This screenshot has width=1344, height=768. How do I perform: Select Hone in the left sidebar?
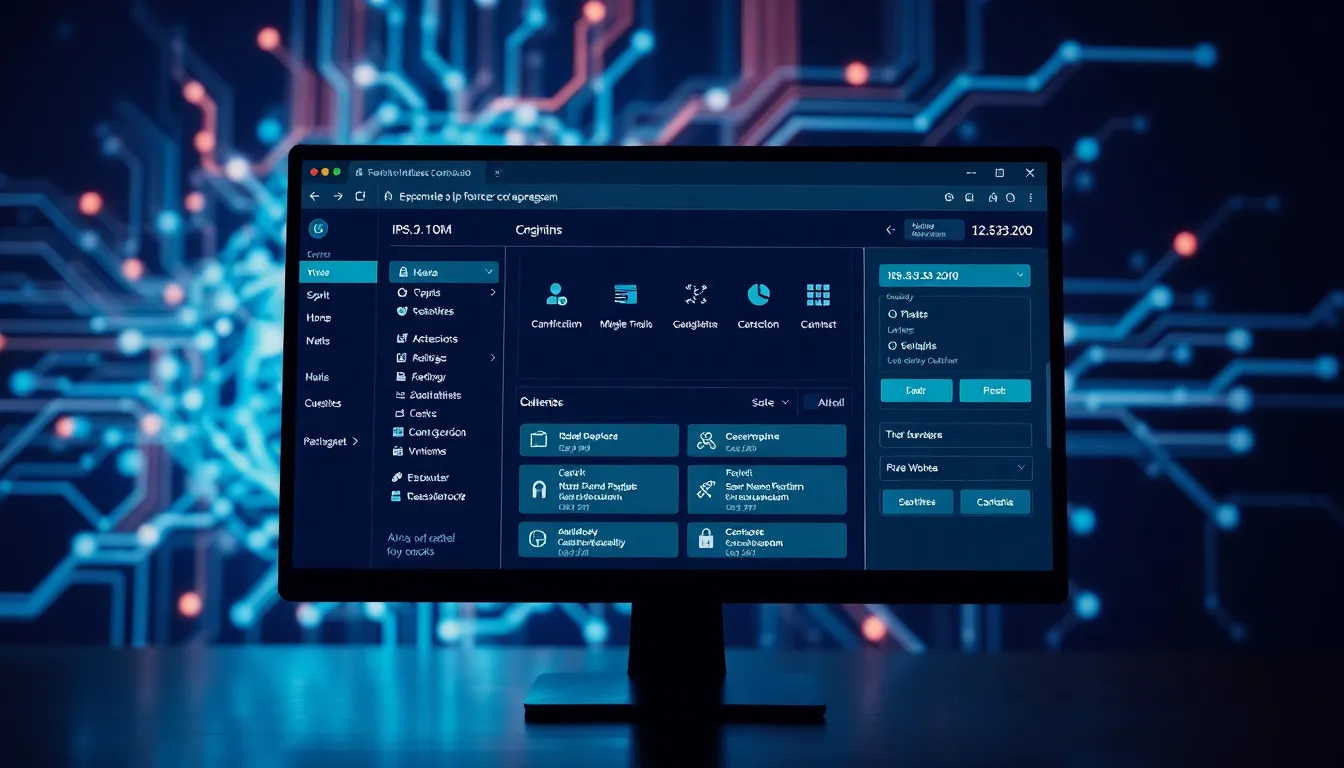[x=318, y=318]
